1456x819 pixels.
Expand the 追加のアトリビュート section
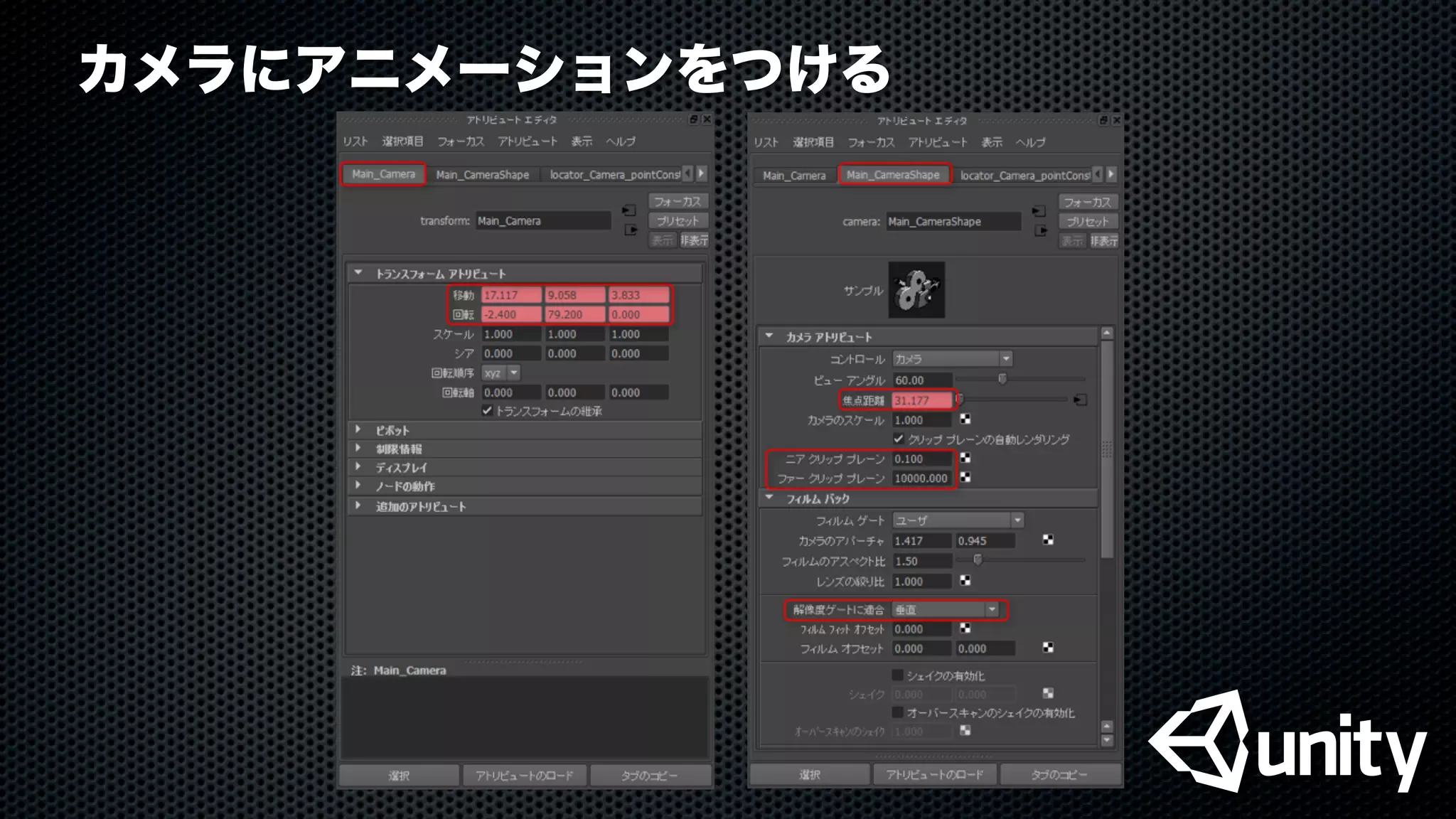tap(358, 506)
